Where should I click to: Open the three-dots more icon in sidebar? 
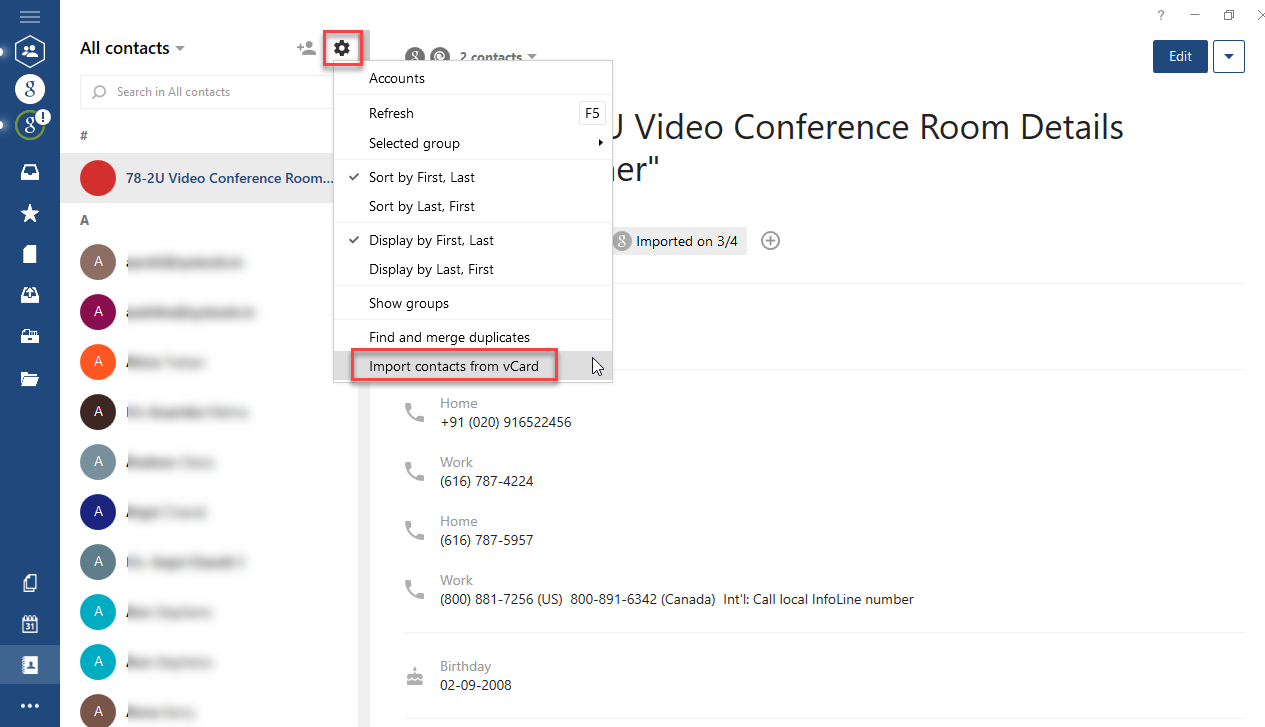[x=30, y=706]
